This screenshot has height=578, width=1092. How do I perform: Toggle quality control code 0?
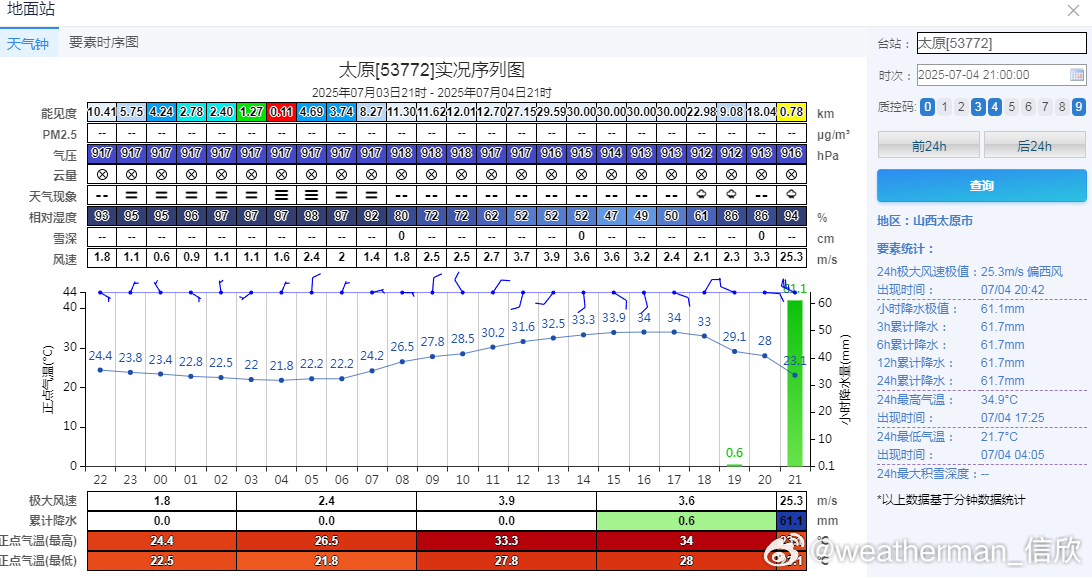click(x=927, y=107)
